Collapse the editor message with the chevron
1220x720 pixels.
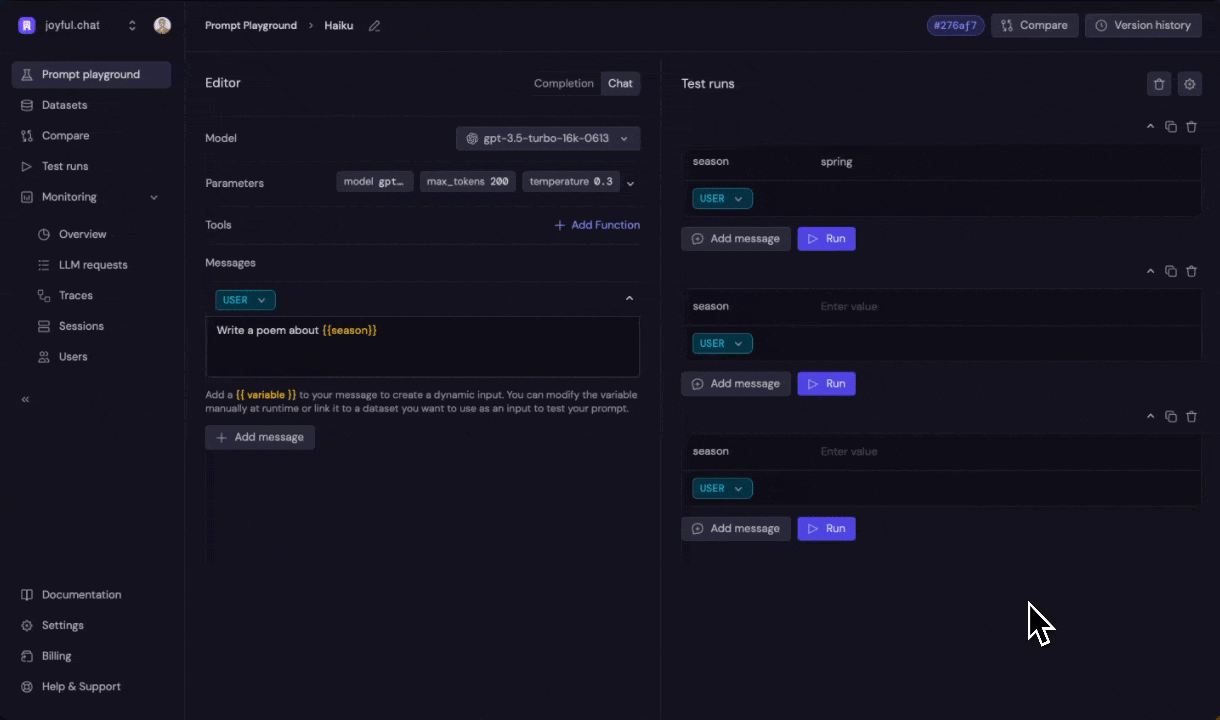pyautogui.click(x=629, y=298)
